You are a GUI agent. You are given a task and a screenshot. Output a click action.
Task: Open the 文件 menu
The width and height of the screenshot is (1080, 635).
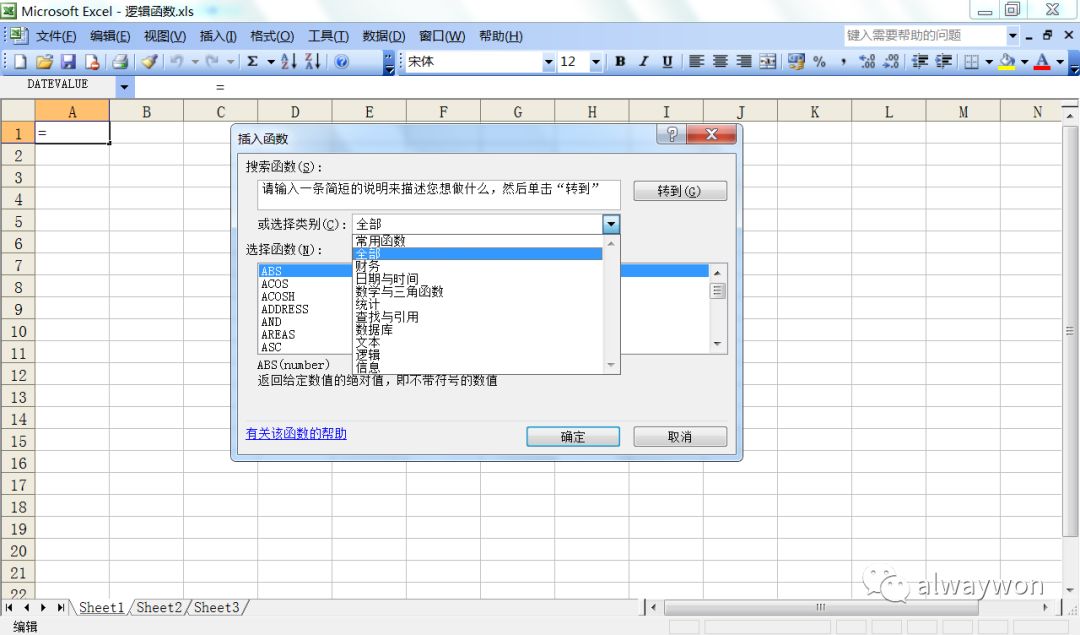click(56, 36)
